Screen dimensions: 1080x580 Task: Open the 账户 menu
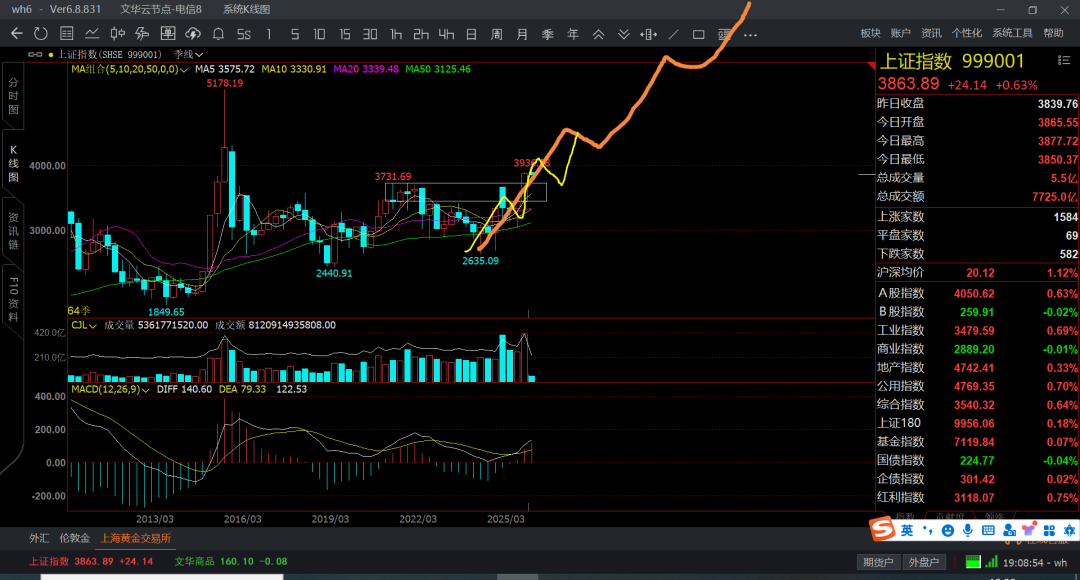tap(900, 33)
